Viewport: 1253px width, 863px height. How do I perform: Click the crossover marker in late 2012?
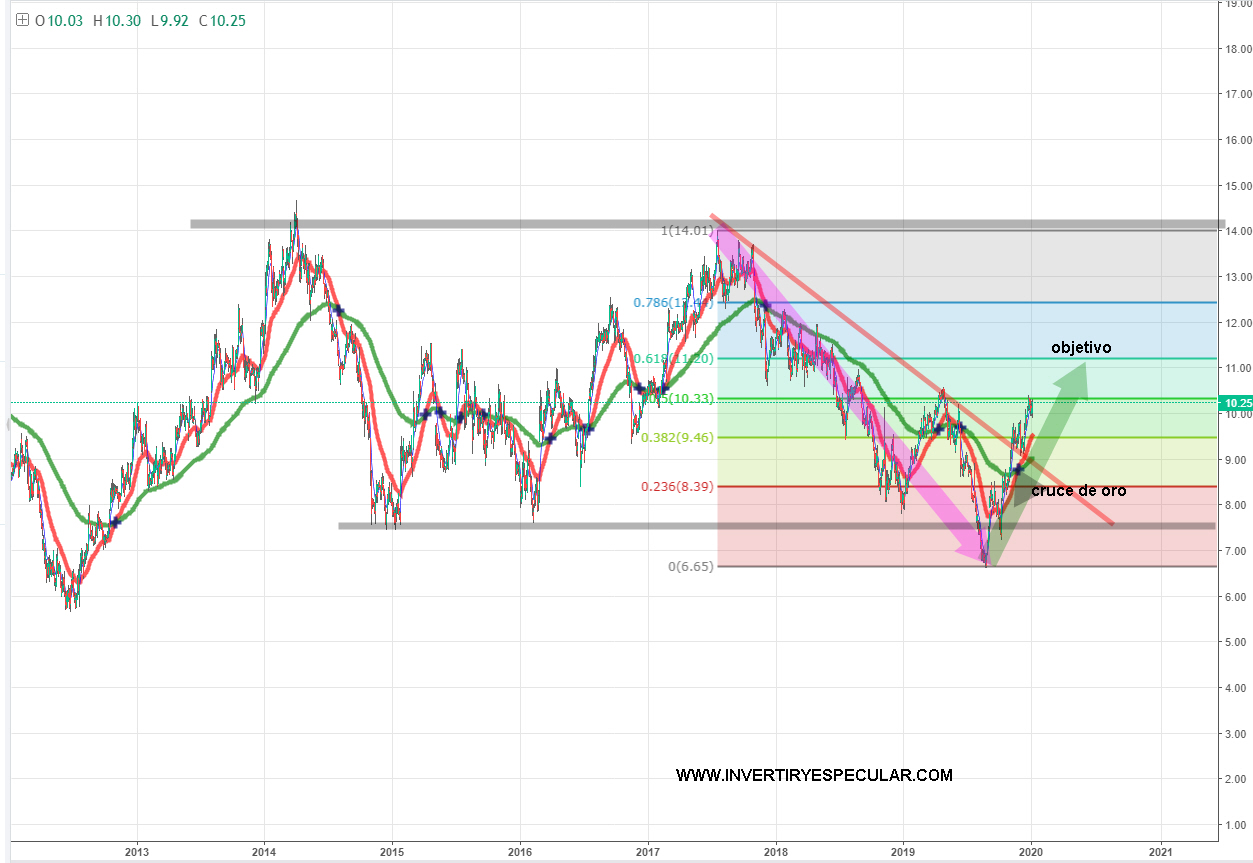pyautogui.click(x=115, y=522)
